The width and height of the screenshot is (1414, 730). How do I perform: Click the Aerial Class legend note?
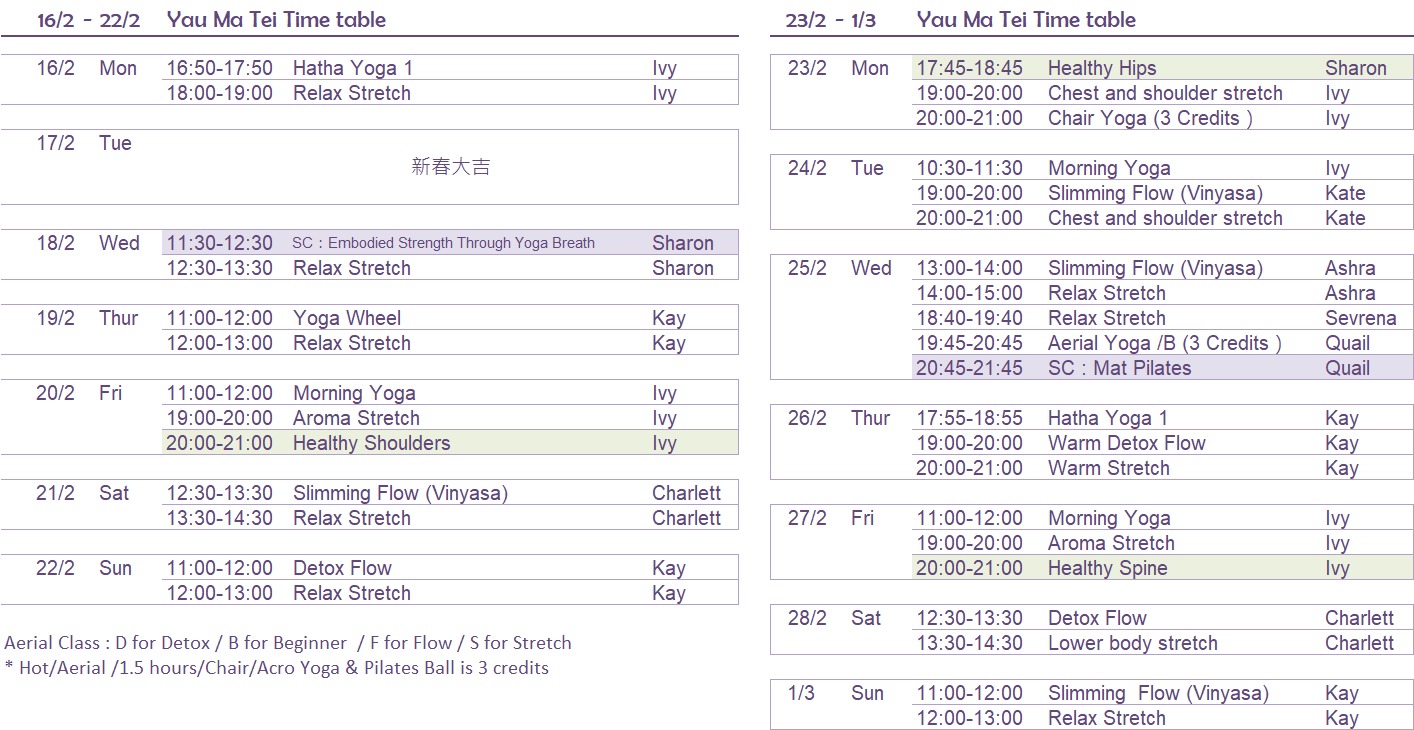[288, 643]
